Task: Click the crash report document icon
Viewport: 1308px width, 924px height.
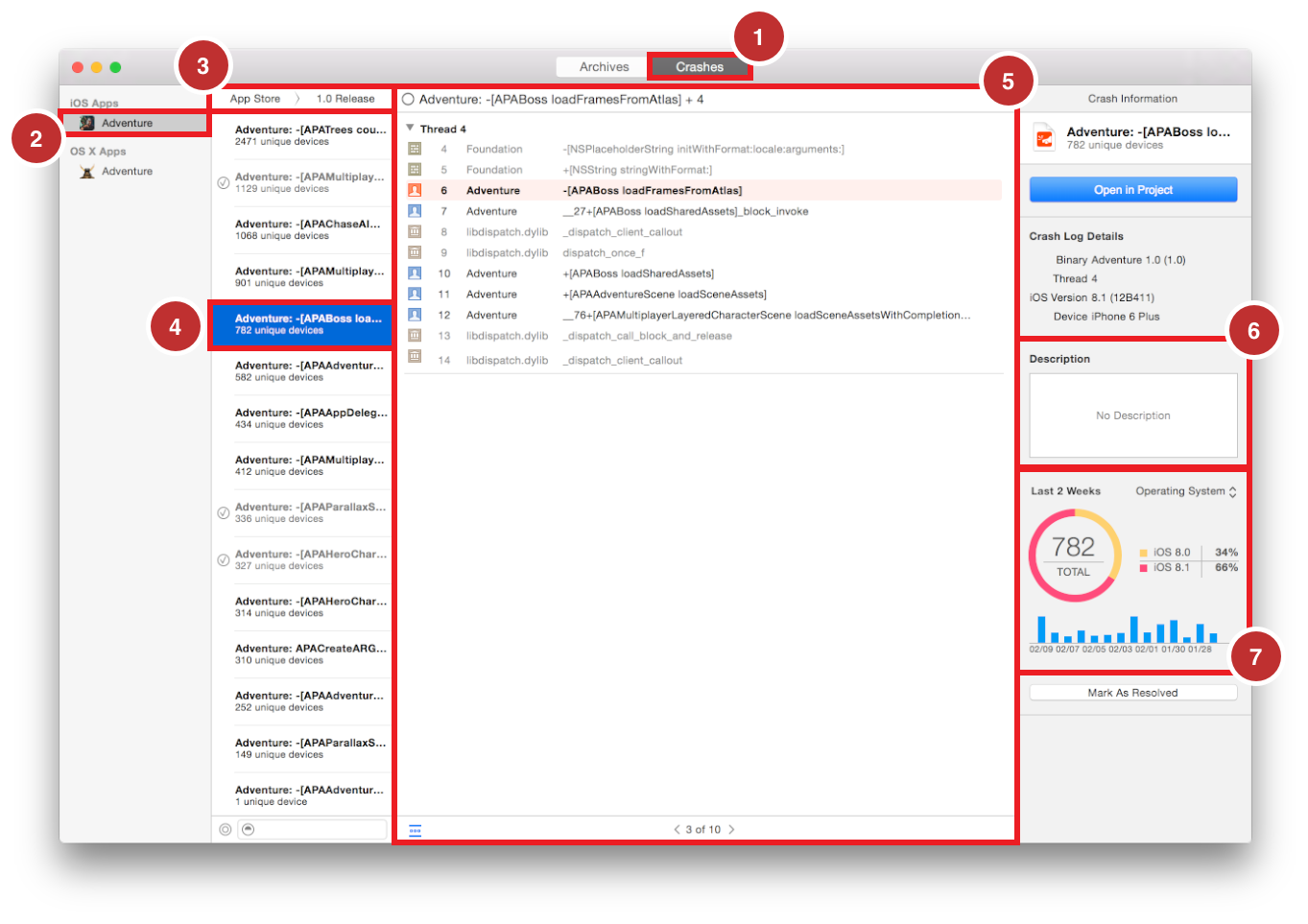Action: point(1044,138)
